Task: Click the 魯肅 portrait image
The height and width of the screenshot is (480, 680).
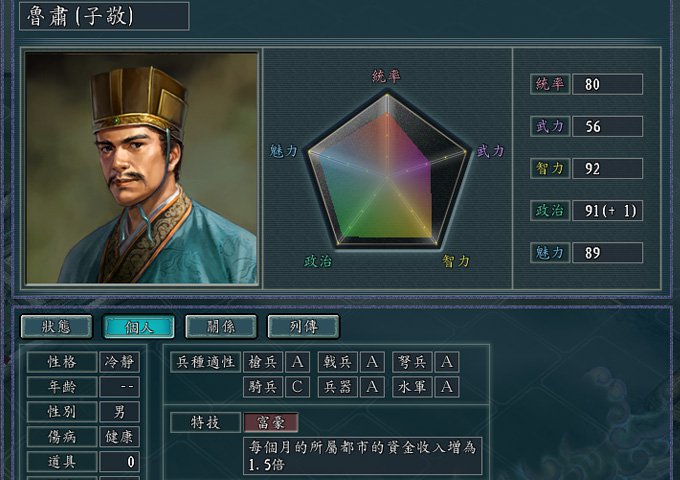Action: (x=142, y=168)
